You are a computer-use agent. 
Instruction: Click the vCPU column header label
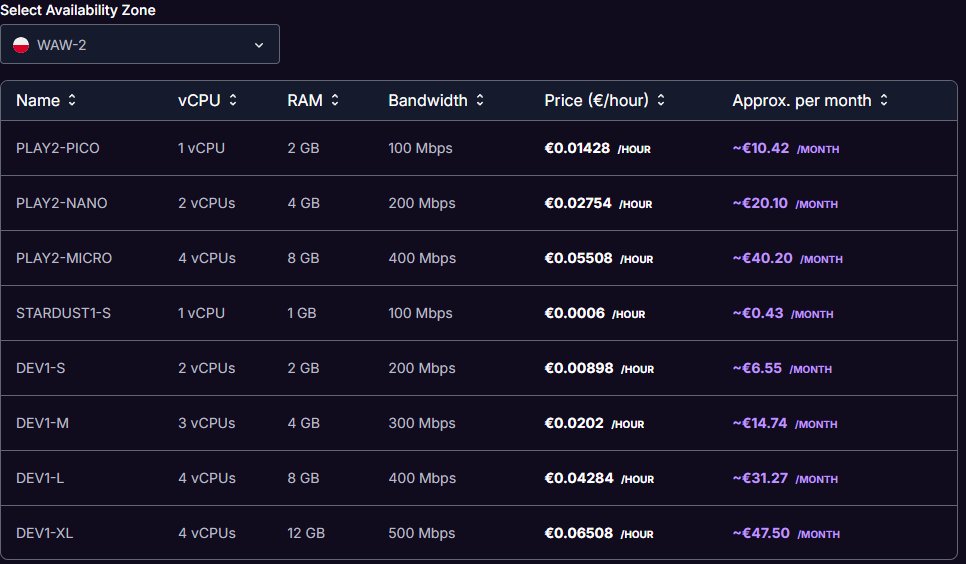tap(199, 100)
